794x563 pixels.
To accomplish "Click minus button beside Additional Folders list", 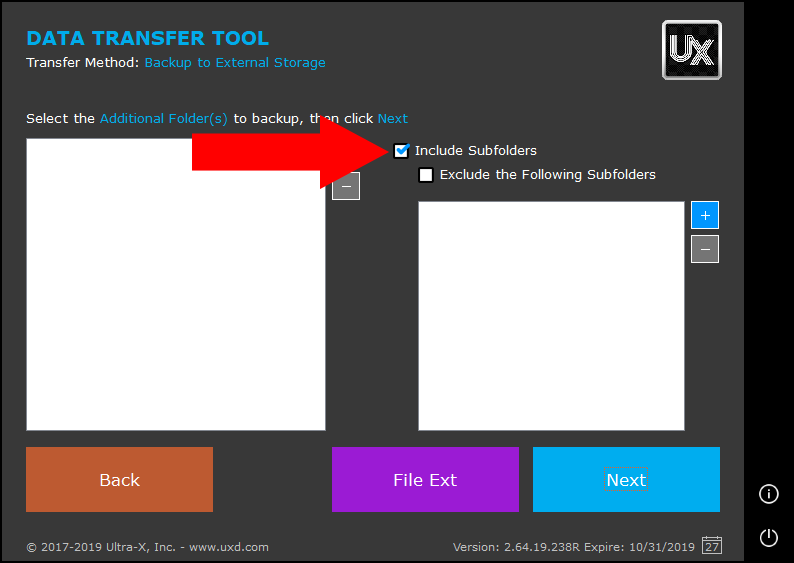I will click(346, 186).
